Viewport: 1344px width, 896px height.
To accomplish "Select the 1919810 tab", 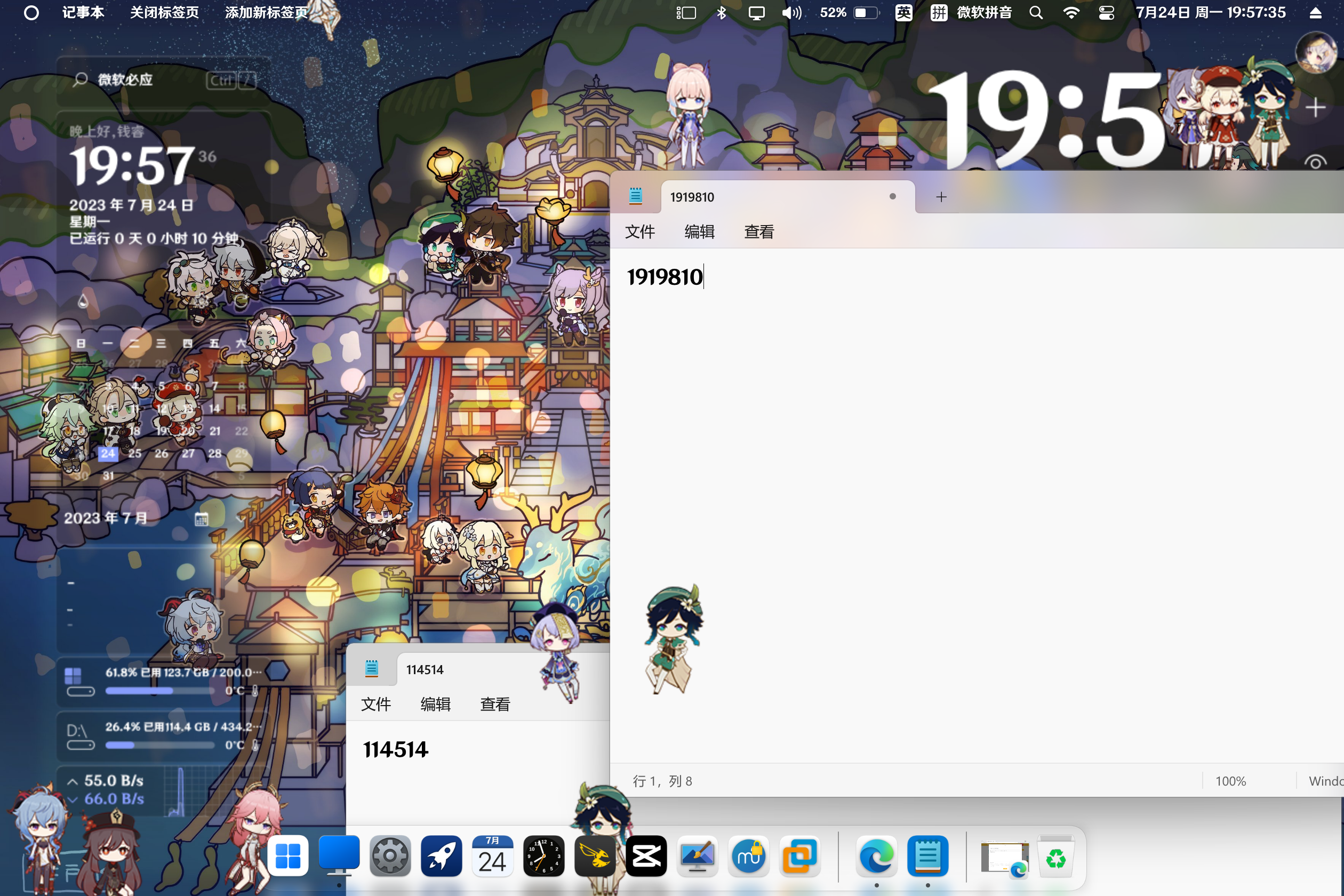I will coord(787,197).
